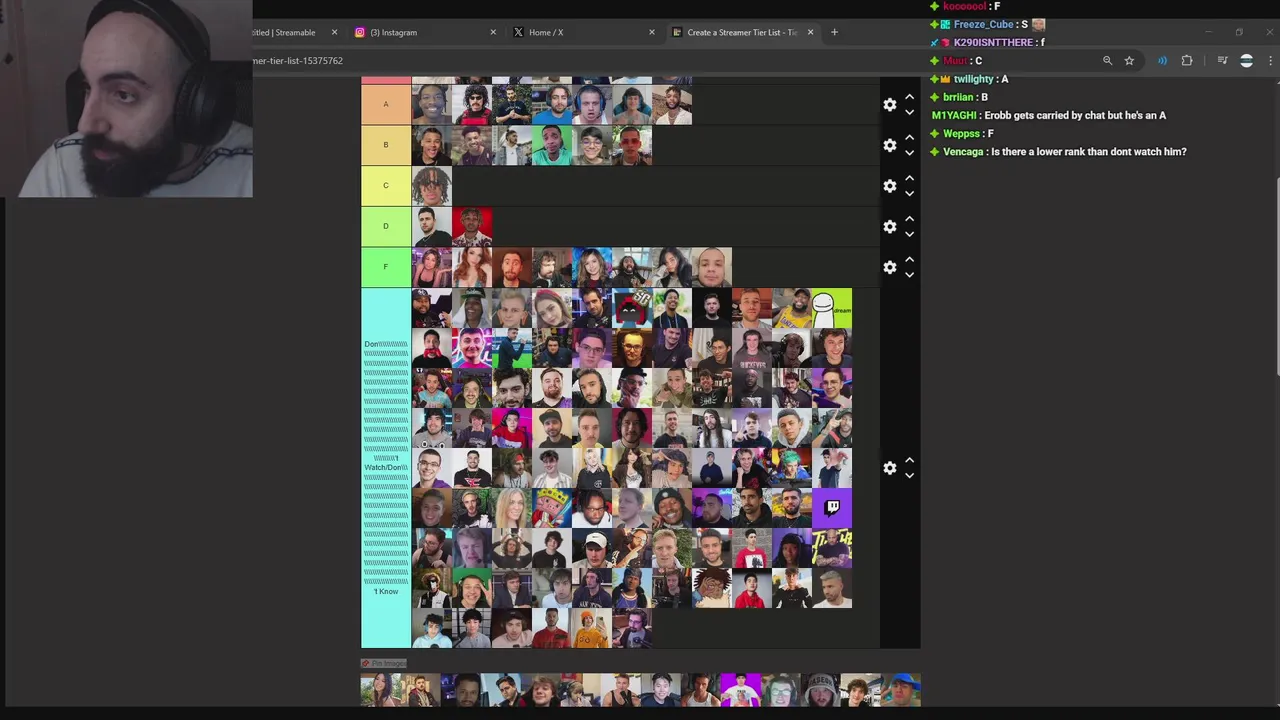Click the K290ISNTTHERE username in chat

[993, 43]
